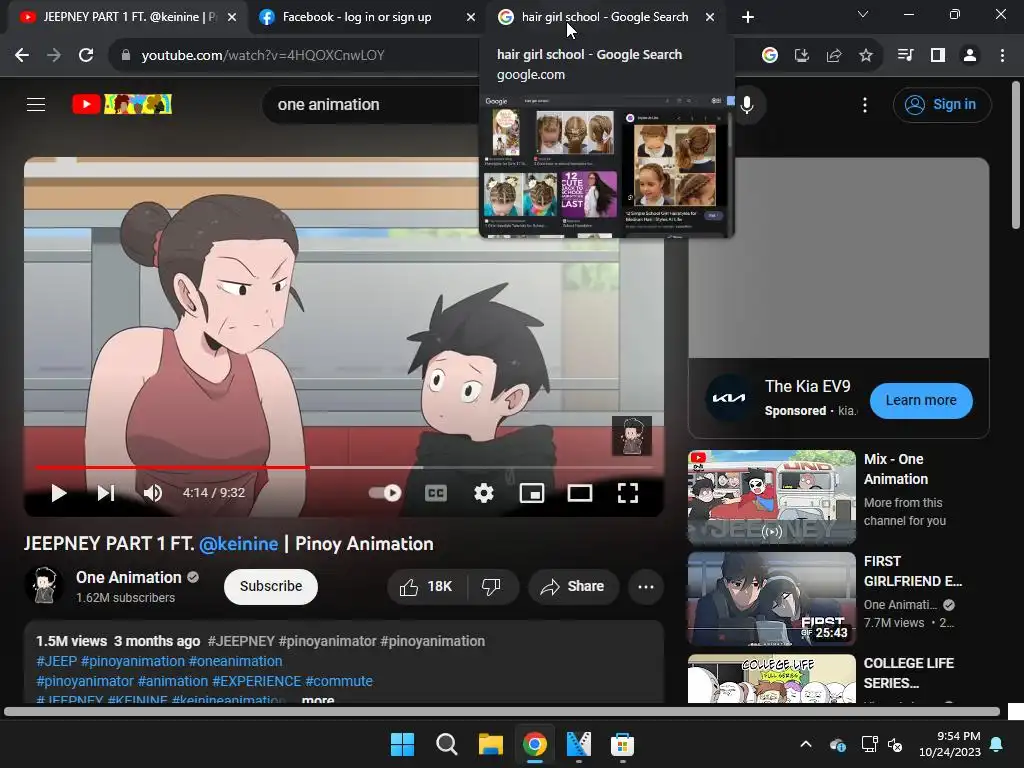Open 'FIRST GIRLFRIEND' video thumbnail
Image resolution: width=1024 pixels, height=768 pixels.
(x=772, y=599)
